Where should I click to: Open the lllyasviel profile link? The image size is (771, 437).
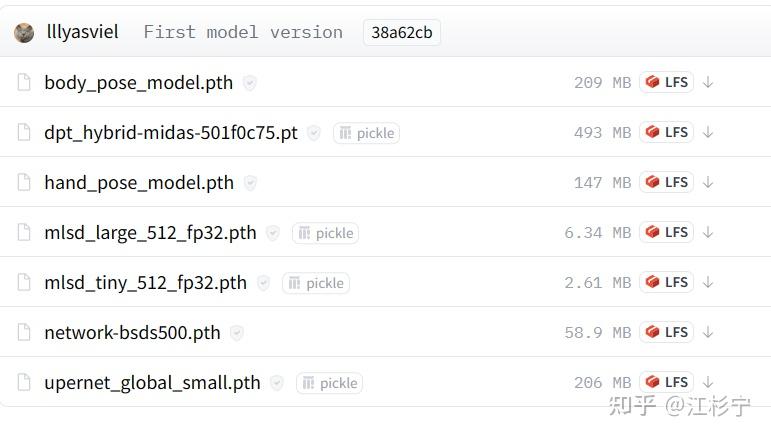click(x=83, y=32)
